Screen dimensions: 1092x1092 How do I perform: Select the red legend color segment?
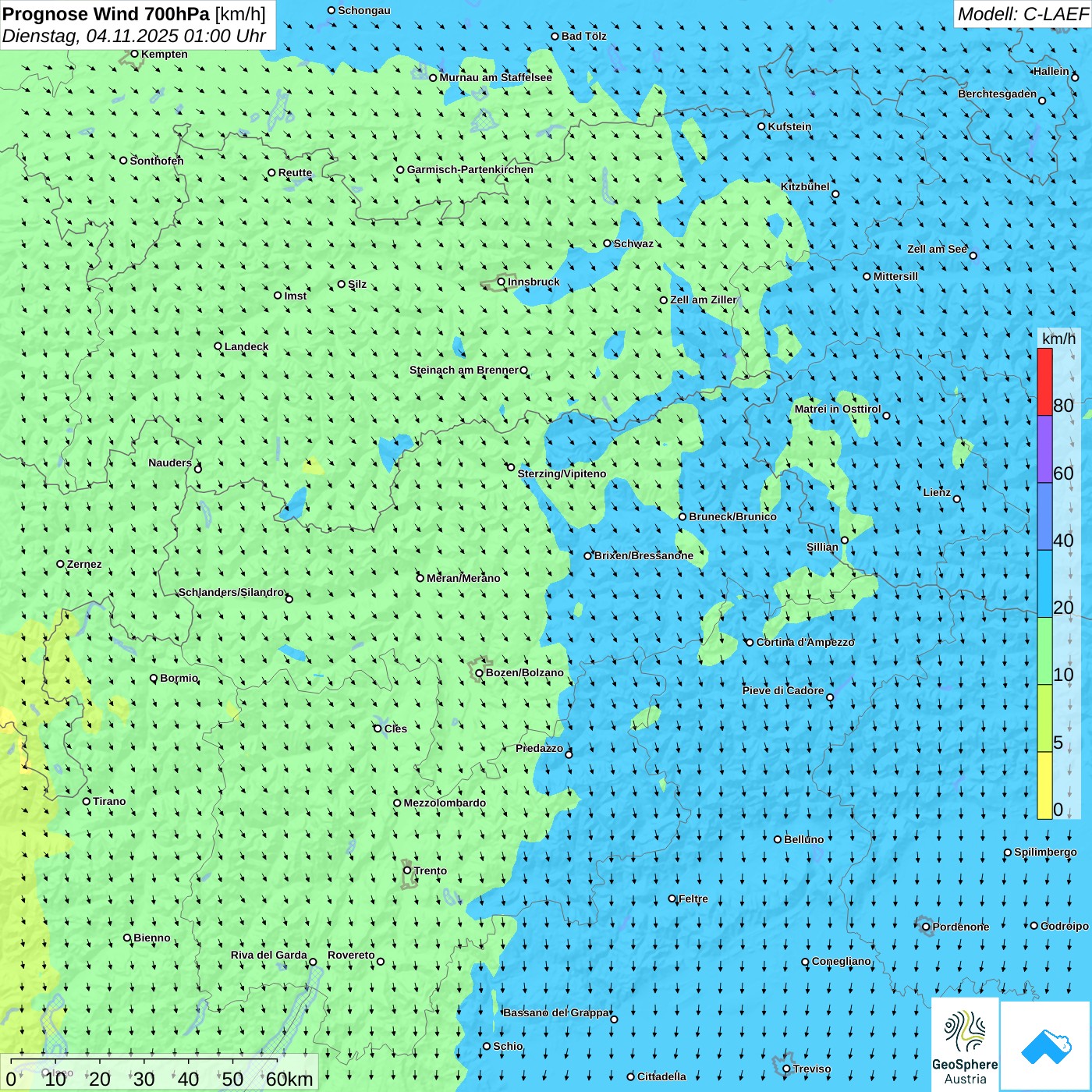pos(1044,381)
